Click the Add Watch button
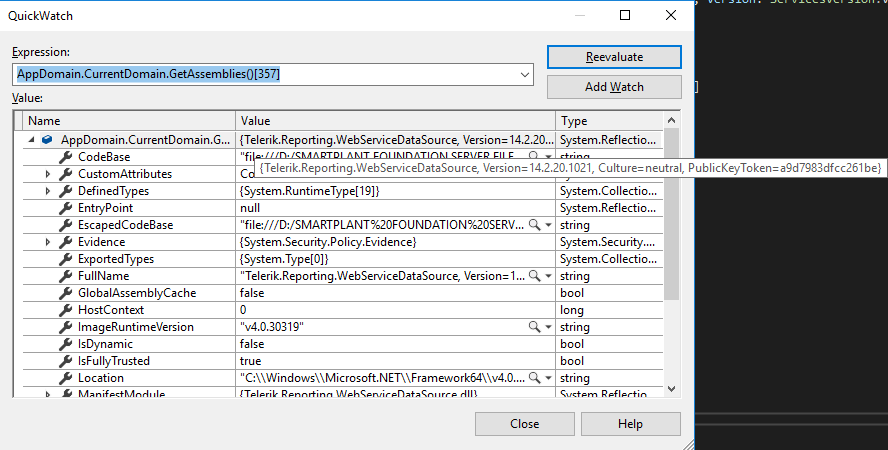The width and height of the screenshot is (888, 450). (x=614, y=87)
